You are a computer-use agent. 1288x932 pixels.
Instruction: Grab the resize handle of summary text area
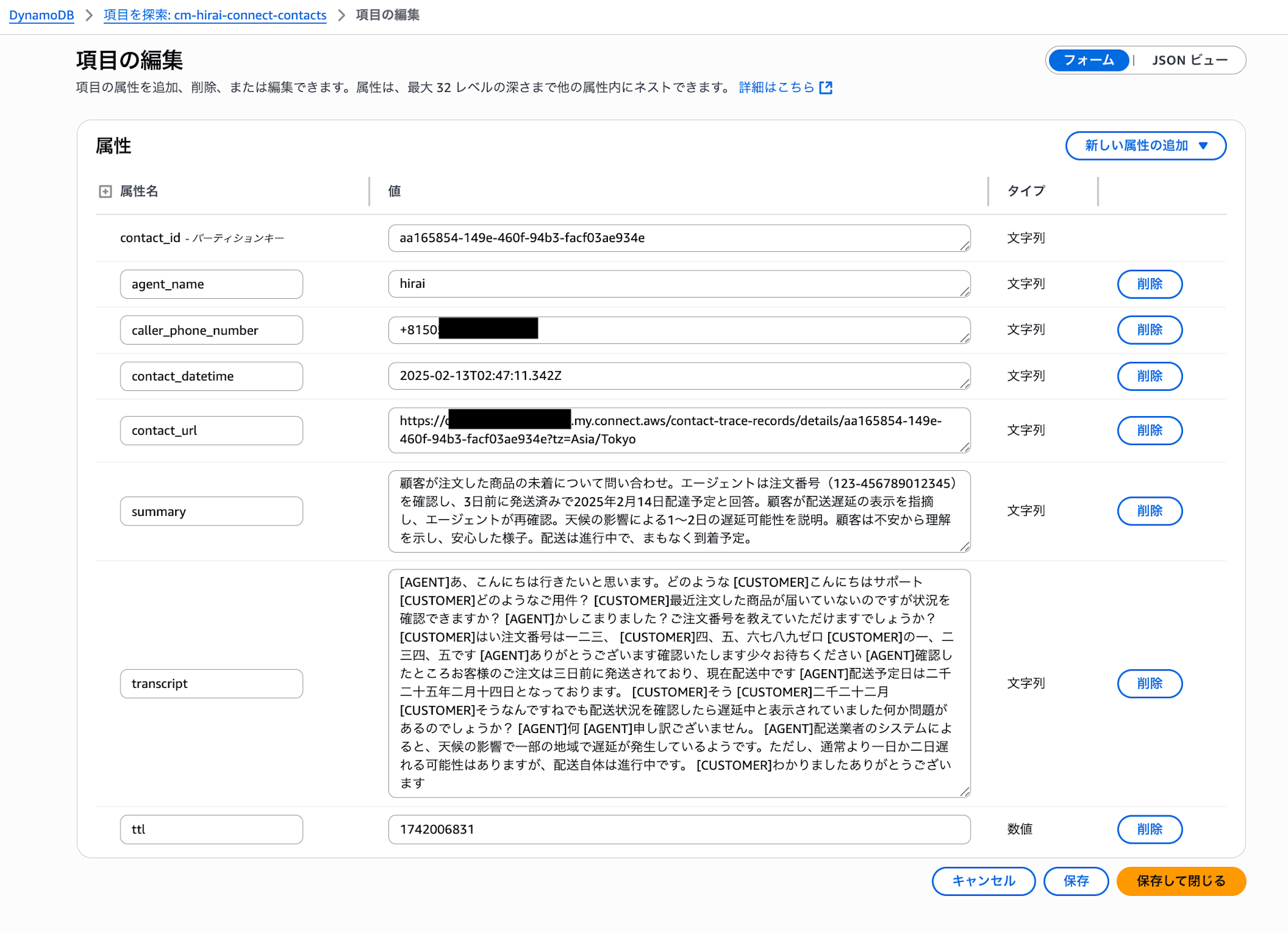pyautogui.click(x=964, y=546)
